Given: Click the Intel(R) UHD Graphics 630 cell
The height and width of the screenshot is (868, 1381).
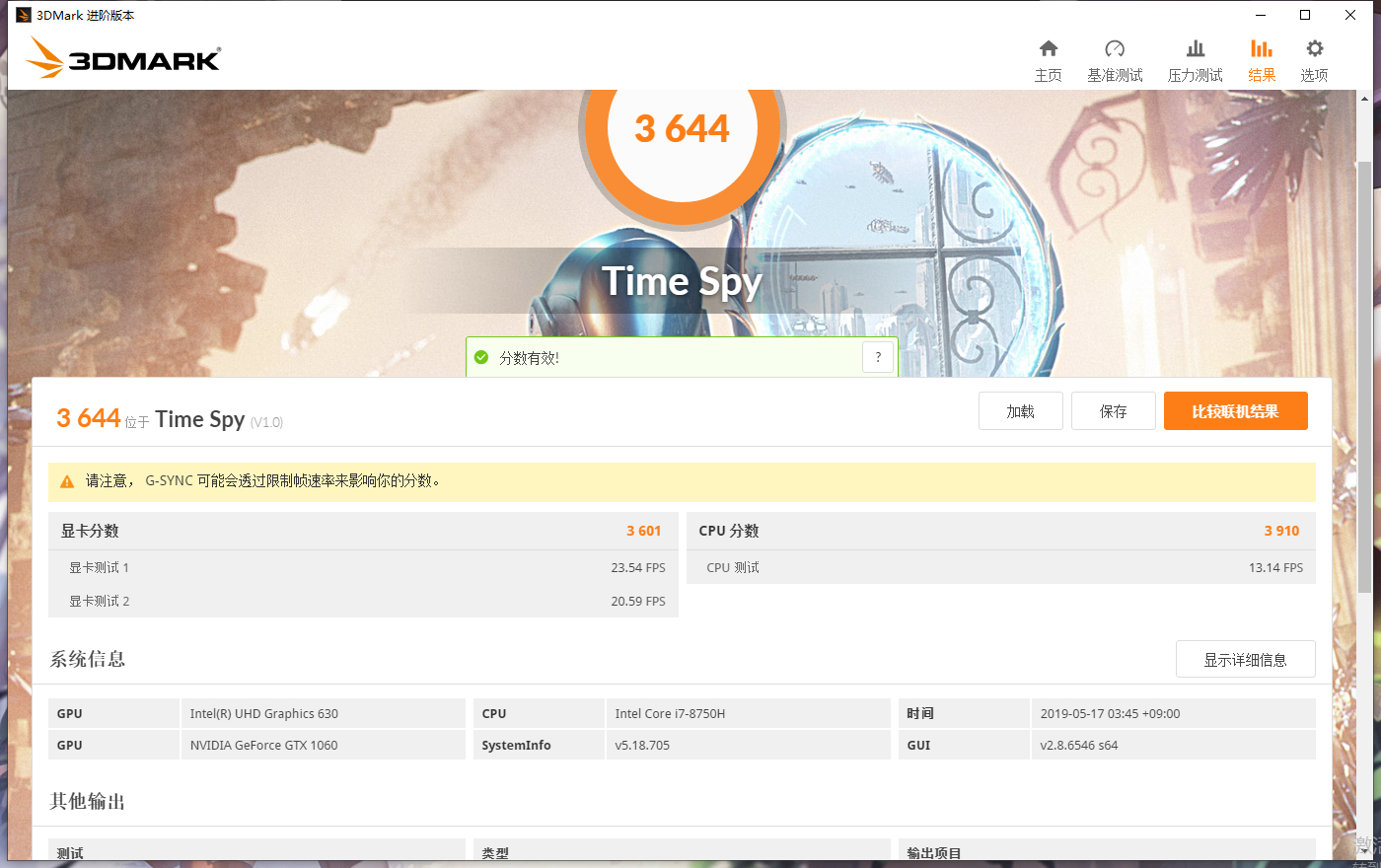Looking at the screenshot, I should (323, 713).
